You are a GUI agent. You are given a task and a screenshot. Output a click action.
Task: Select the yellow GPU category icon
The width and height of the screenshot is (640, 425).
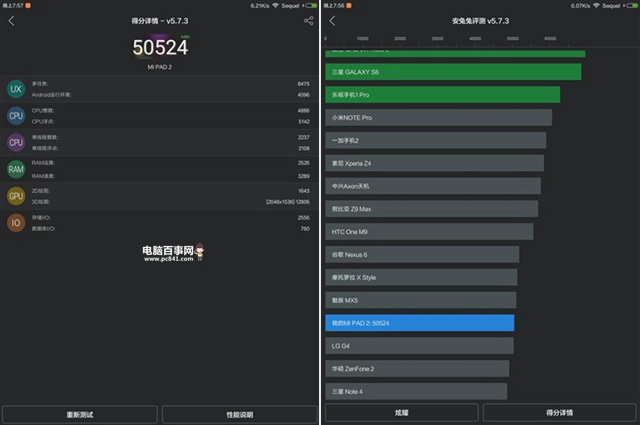pyautogui.click(x=16, y=196)
